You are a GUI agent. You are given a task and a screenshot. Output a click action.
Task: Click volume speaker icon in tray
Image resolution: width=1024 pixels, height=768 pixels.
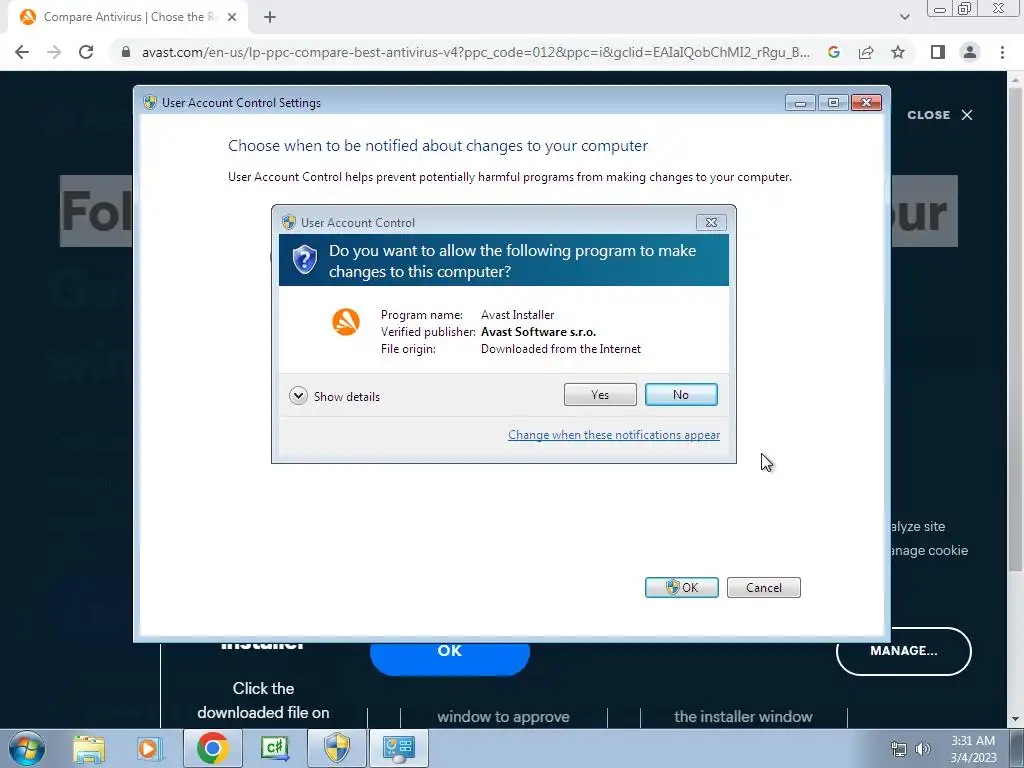click(923, 750)
